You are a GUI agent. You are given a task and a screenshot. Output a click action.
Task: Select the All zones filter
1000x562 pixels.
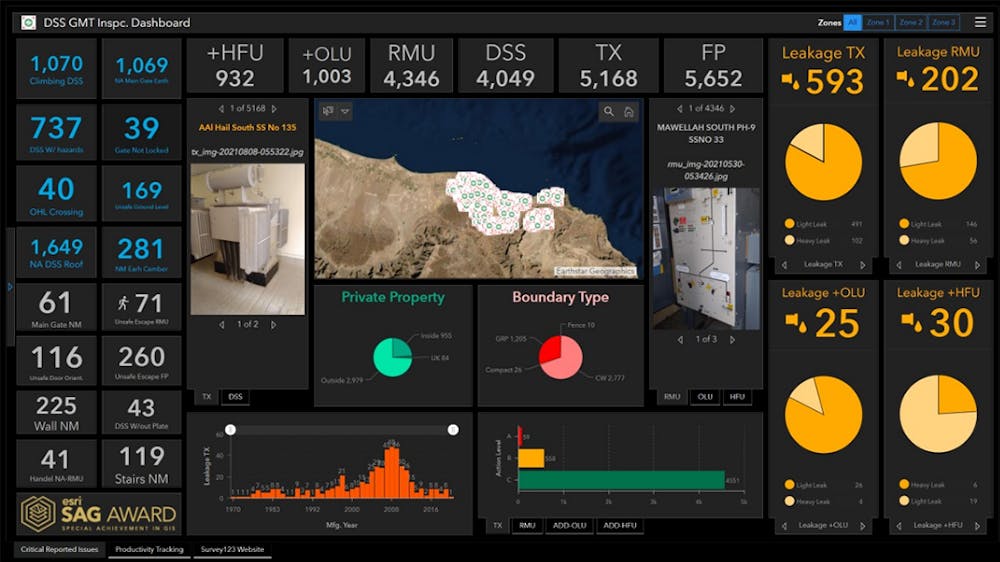point(852,22)
